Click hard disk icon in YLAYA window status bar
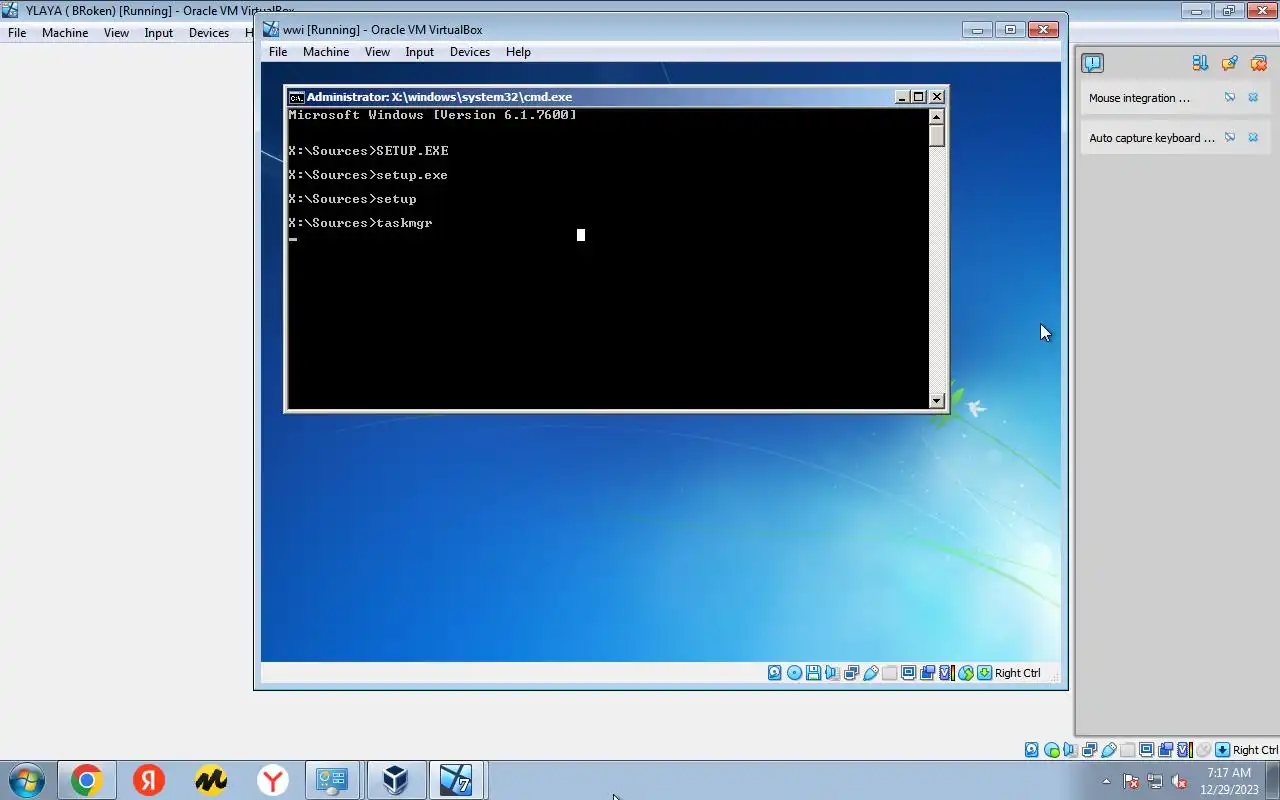Screen dimensions: 1280x800 coord(1031,750)
